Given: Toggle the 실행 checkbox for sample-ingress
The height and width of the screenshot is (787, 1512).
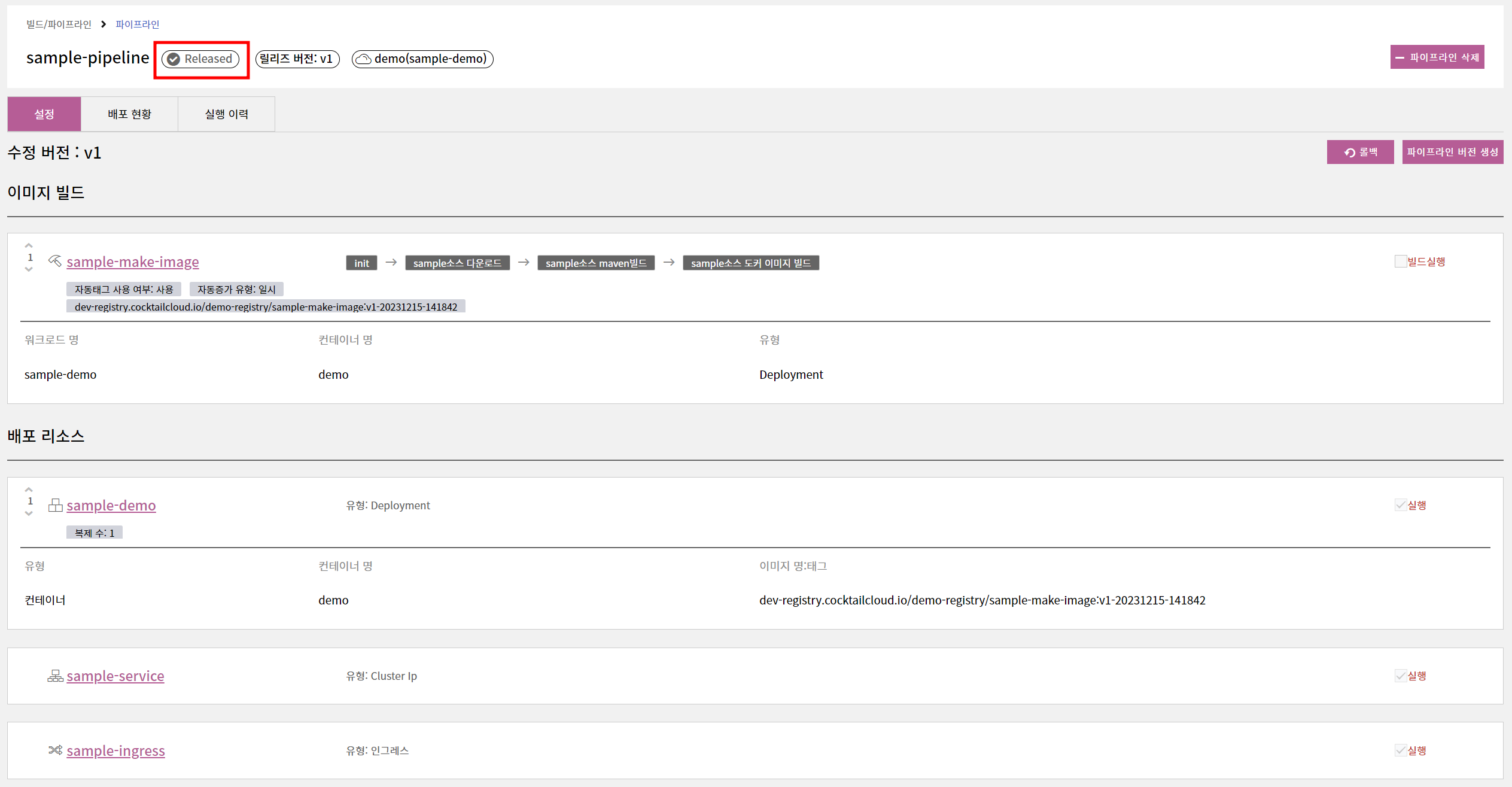Looking at the screenshot, I should tap(1400, 750).
